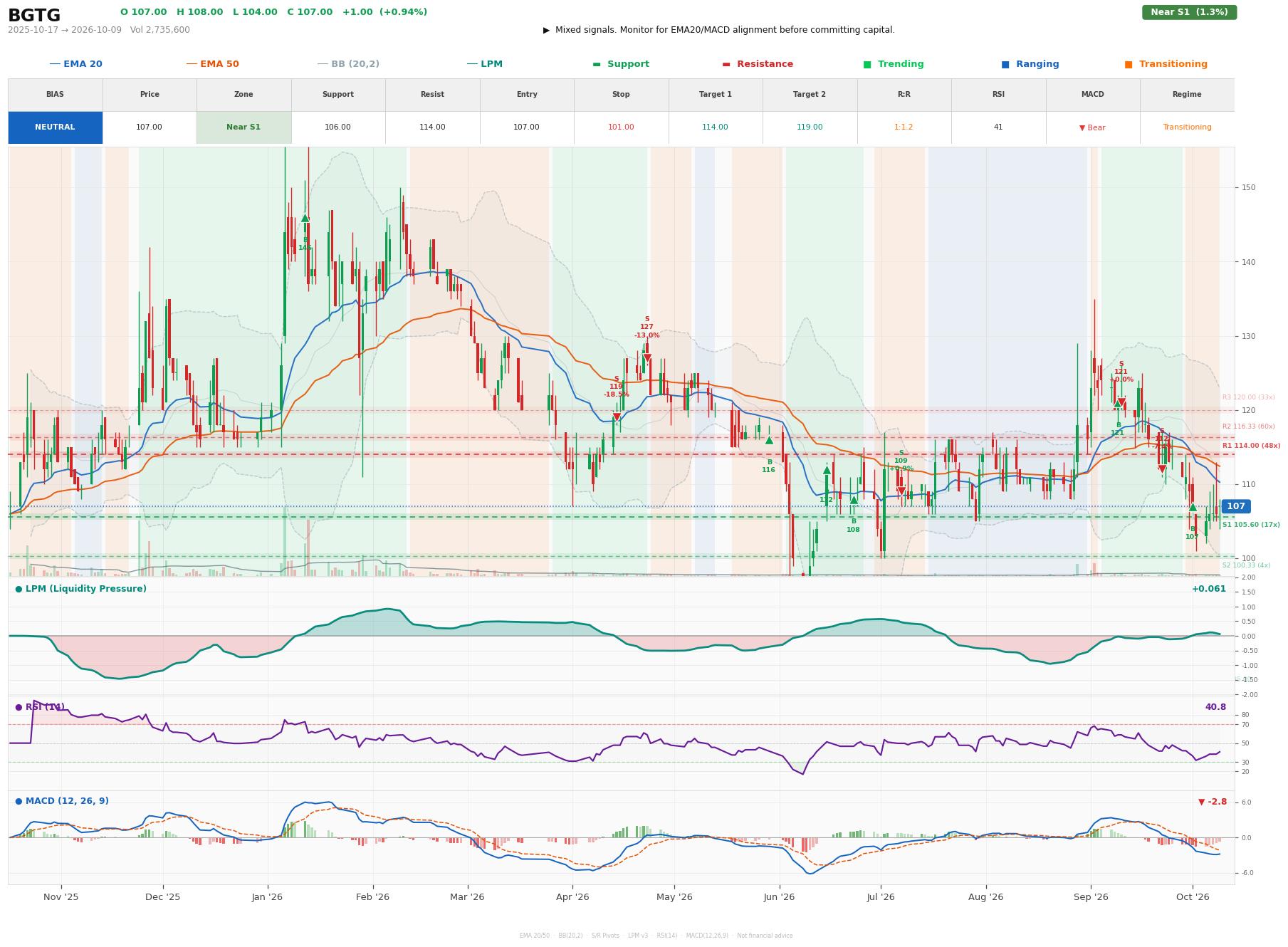Click the buy triangle at the January 145 signal
The image size is (1288, 947).
(x=305, y=218)
